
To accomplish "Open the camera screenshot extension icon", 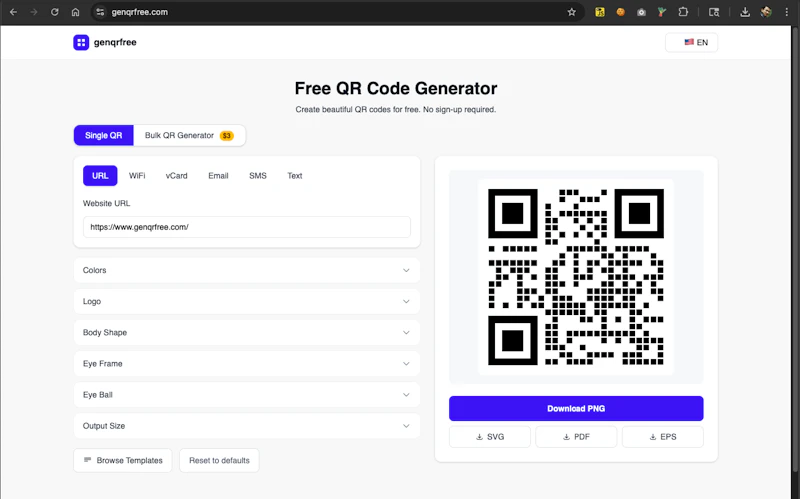I will point(641,12).
